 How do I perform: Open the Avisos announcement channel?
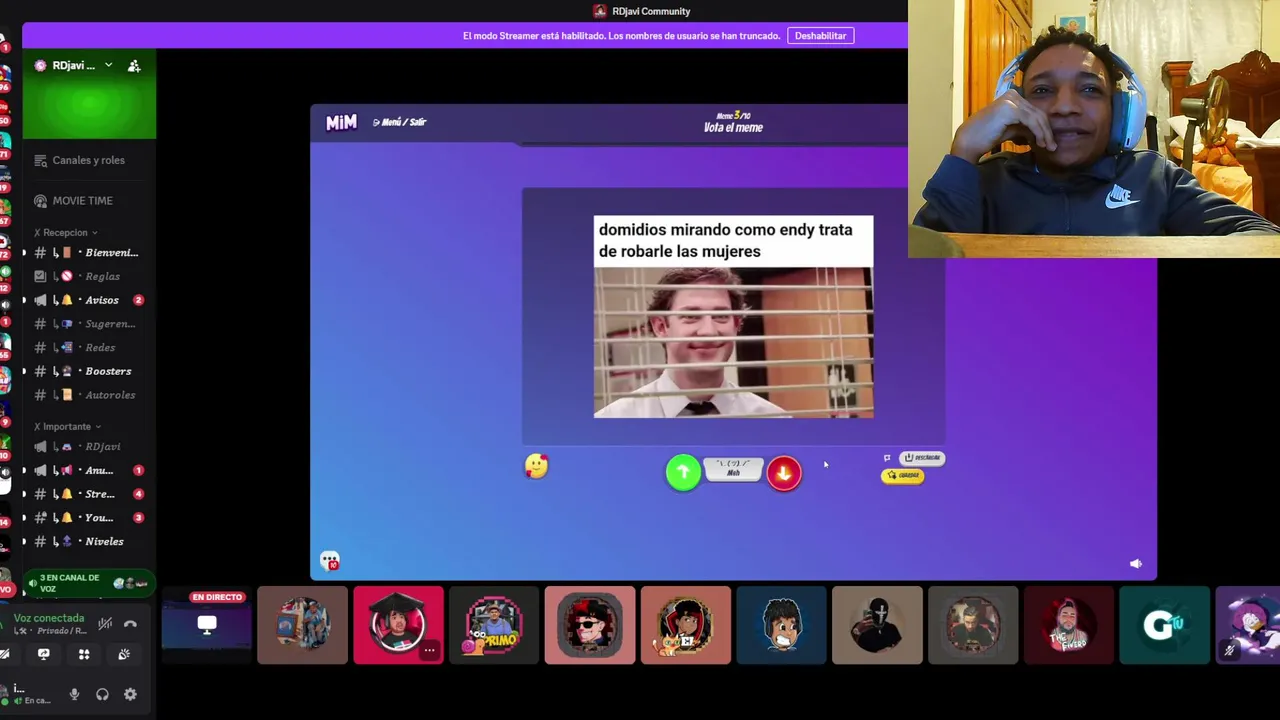(89, 300)
